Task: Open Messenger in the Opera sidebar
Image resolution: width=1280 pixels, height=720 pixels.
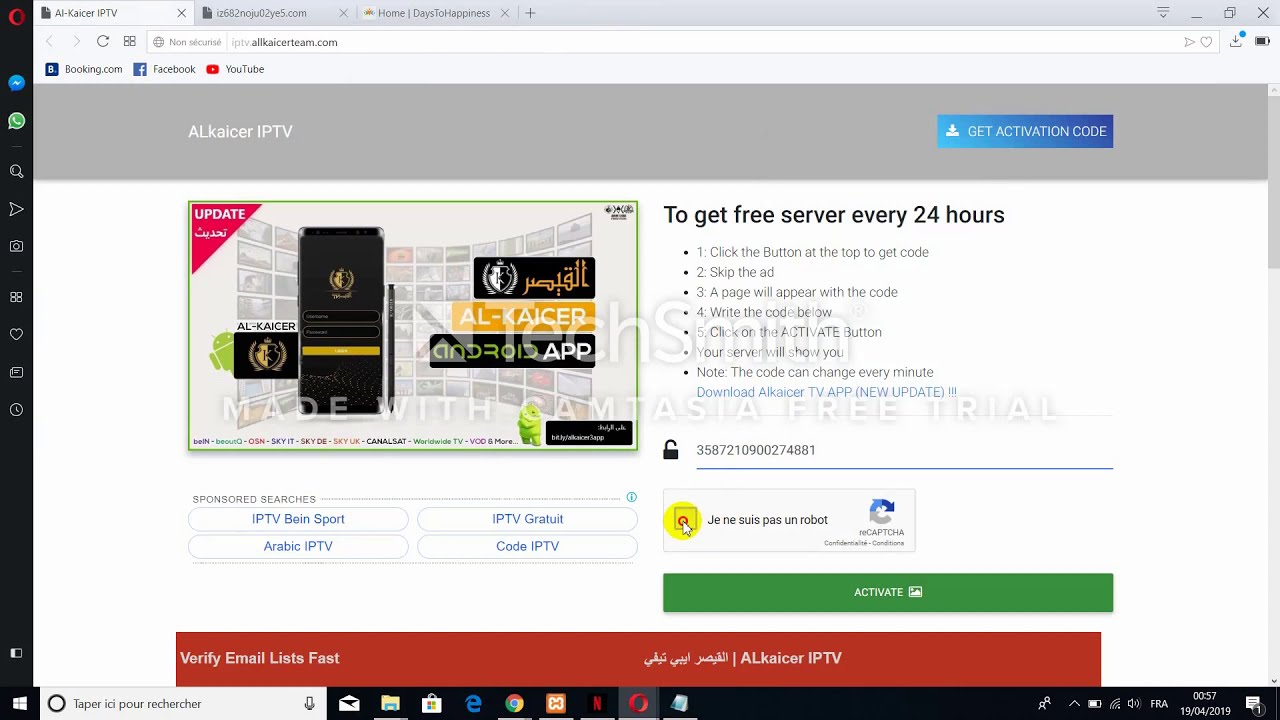Action: pos(16,83)
